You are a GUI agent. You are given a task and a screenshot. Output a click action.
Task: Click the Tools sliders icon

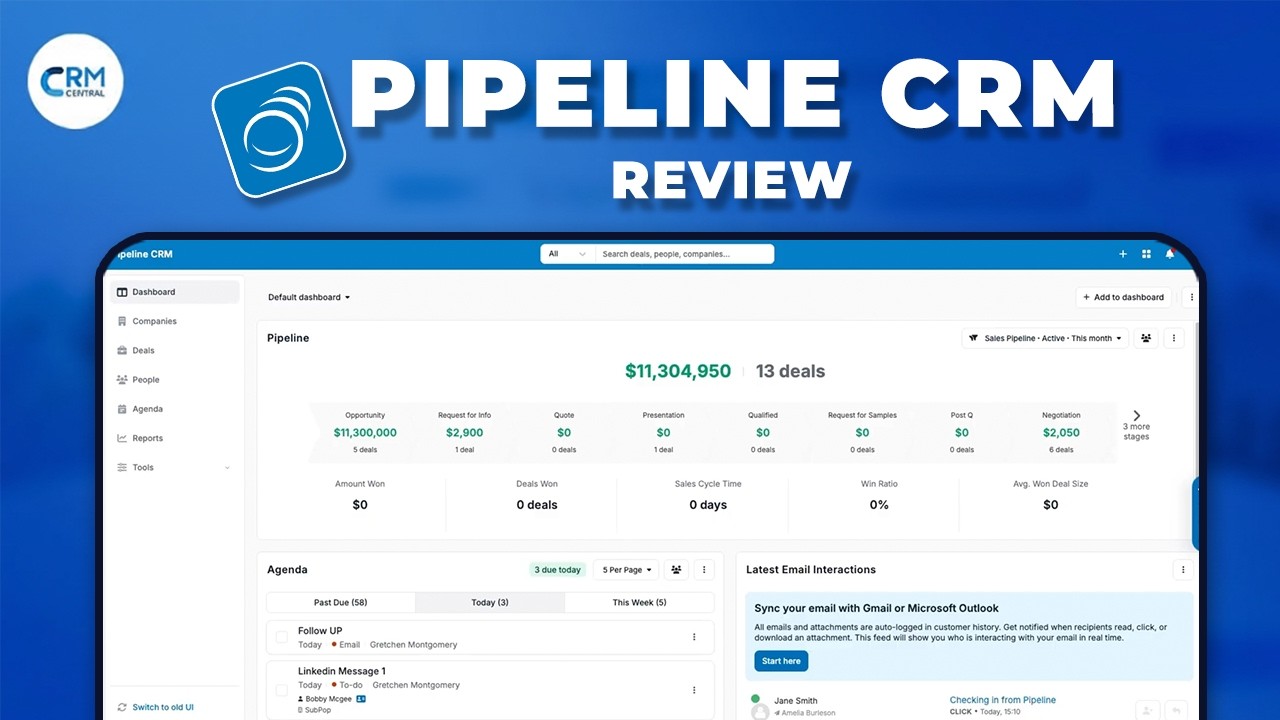122,467
